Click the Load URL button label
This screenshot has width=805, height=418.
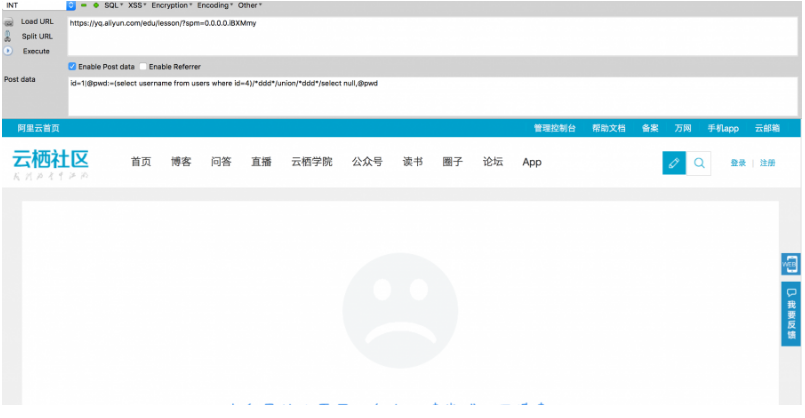tap(37, 22)
